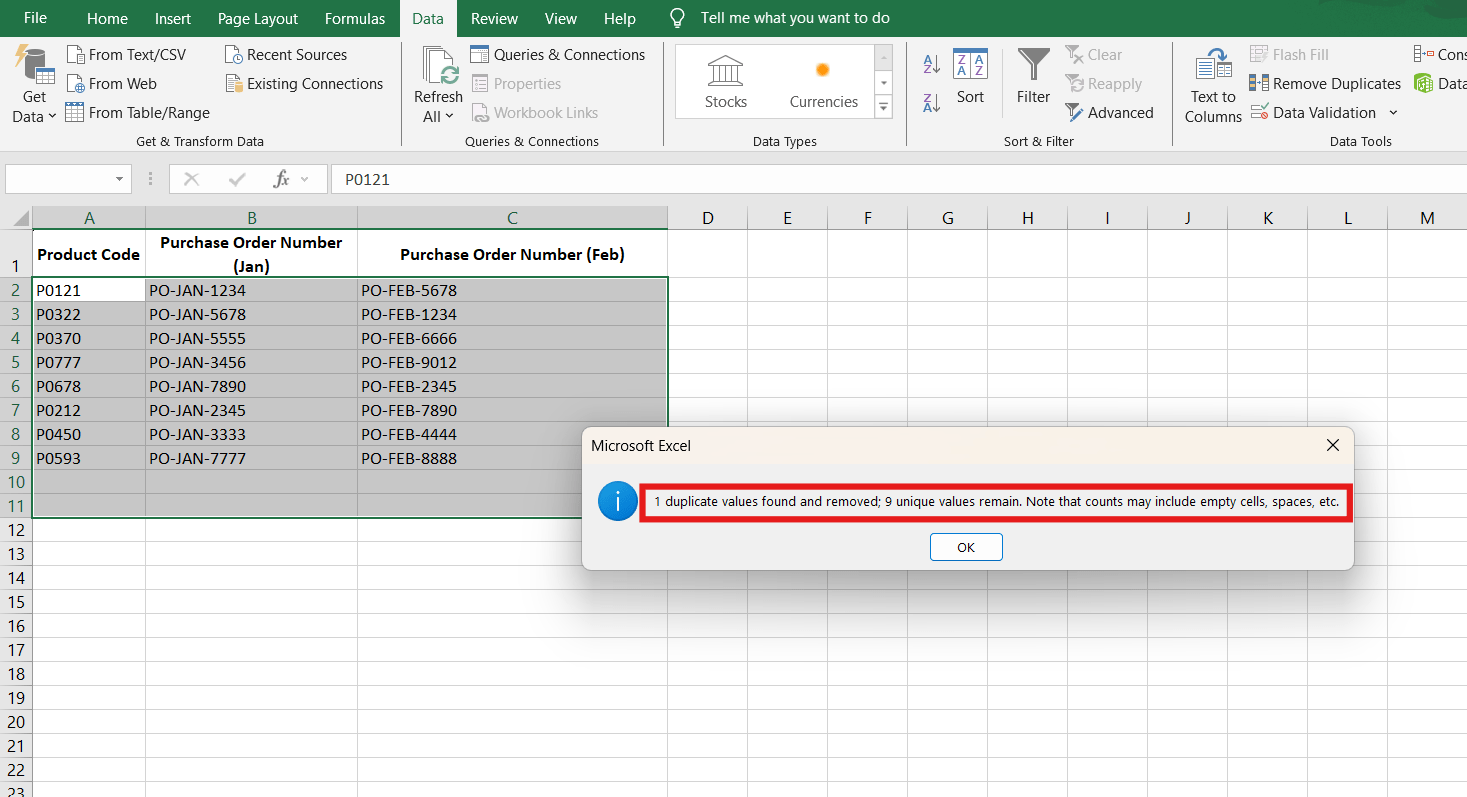The width and height of the screenshot is (1467, 797).
Task: Expand the Insert Function dropdown arrow
Action: [x=305, y=180]
